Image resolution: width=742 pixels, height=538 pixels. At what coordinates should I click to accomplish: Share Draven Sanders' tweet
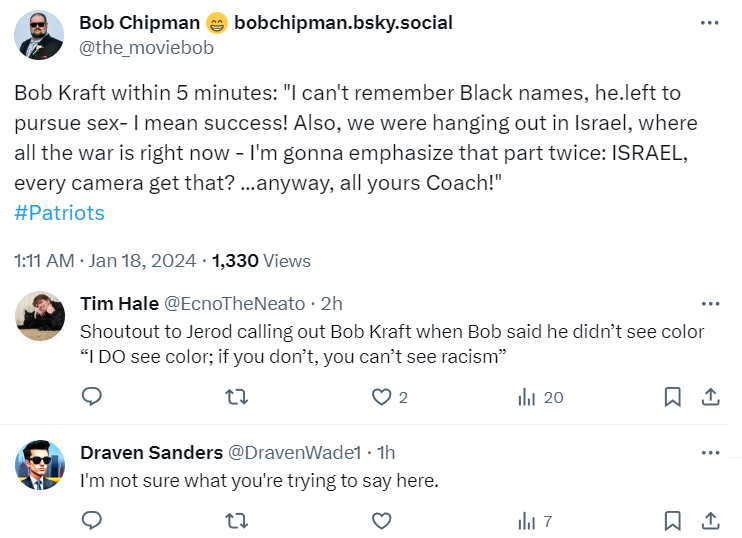pos(710,520)
